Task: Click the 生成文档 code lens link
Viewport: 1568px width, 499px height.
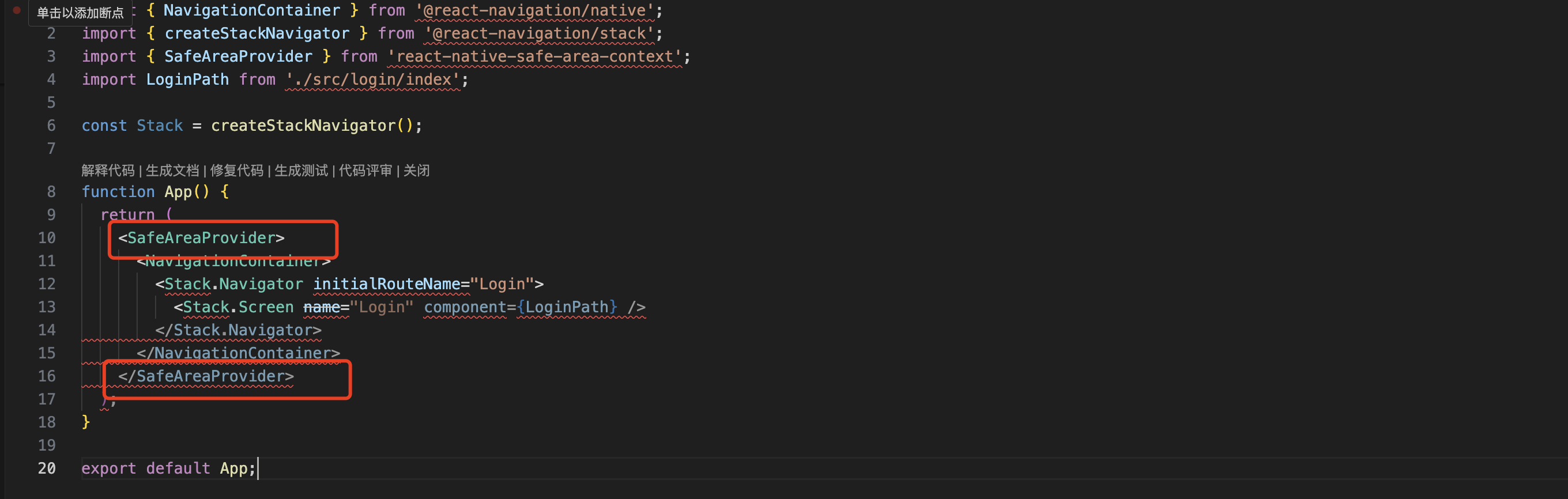Action: (172, 171)
